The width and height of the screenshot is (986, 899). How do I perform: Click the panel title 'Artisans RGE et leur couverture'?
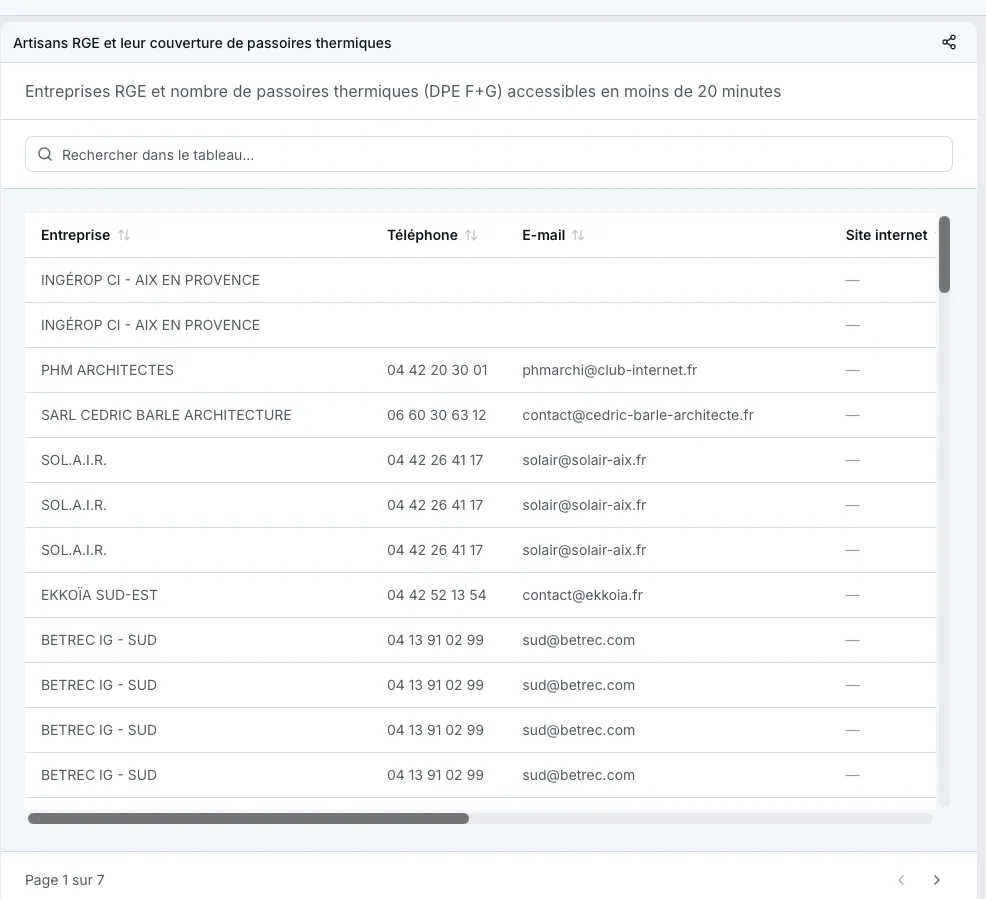[x=202, y=43]
